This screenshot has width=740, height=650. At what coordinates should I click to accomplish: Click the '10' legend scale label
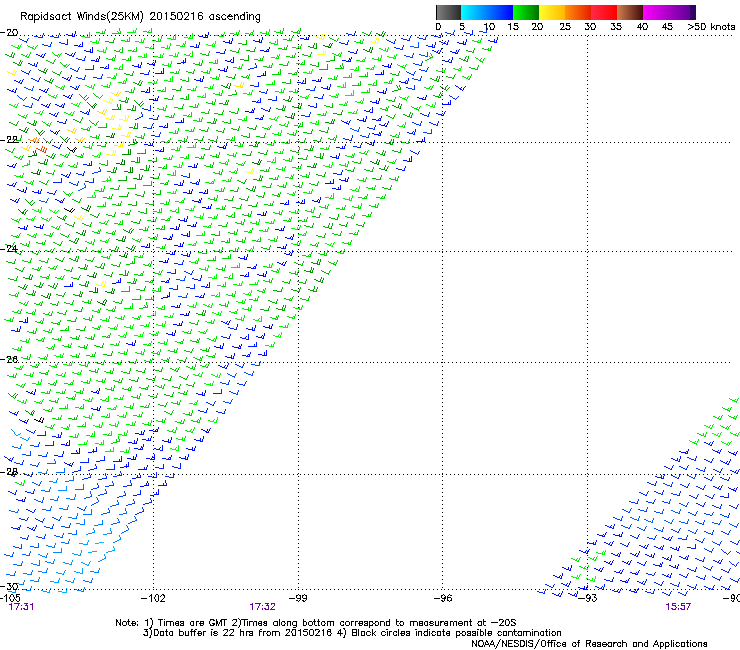click(x=489, y=27)
